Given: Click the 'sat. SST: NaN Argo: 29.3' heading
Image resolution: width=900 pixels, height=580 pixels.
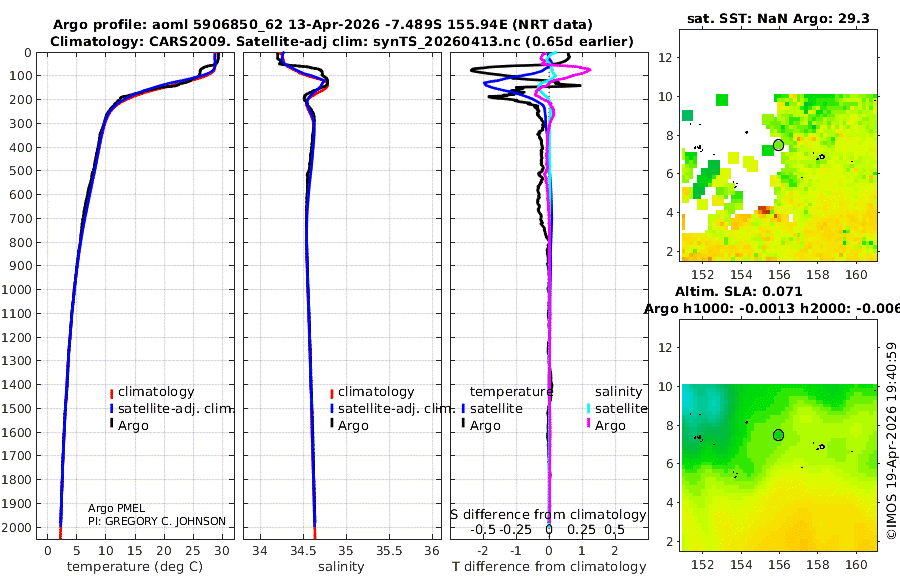Looking at the screenshot, I should (x=778, y=18).
